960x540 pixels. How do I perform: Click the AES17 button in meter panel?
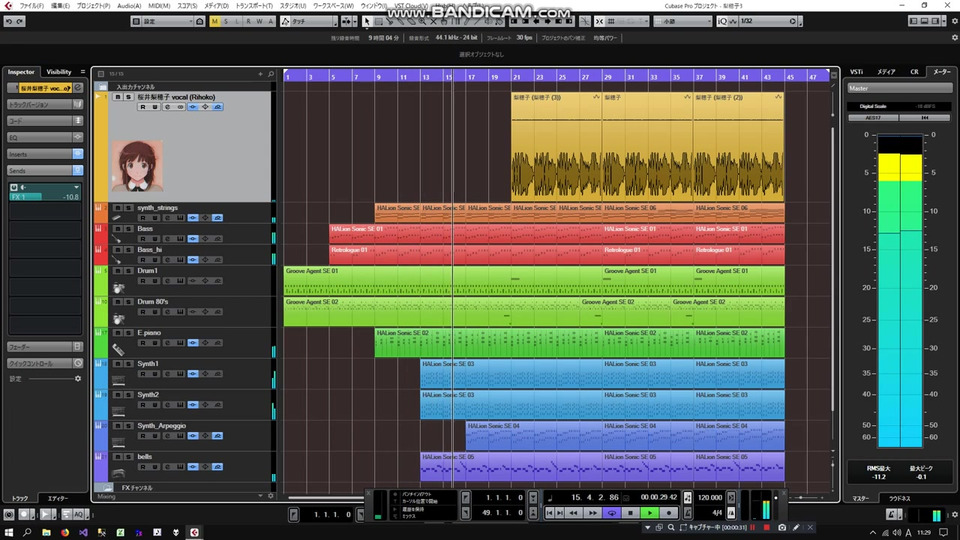[873, 118]
